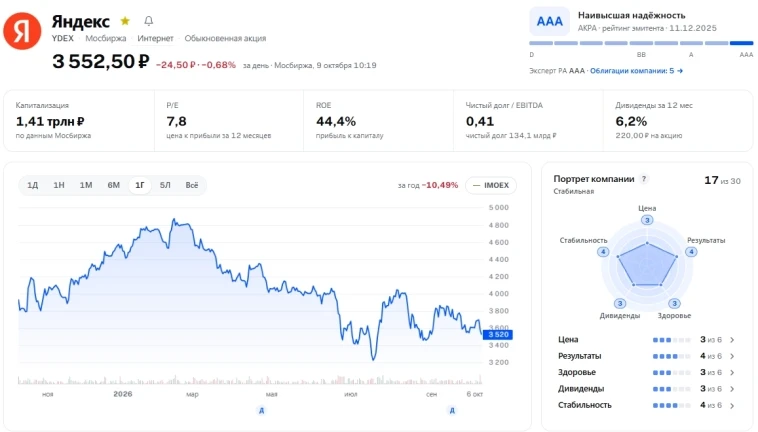Click the AAA rating badge
The image size is (758, 432).
(x=549, y=22)
